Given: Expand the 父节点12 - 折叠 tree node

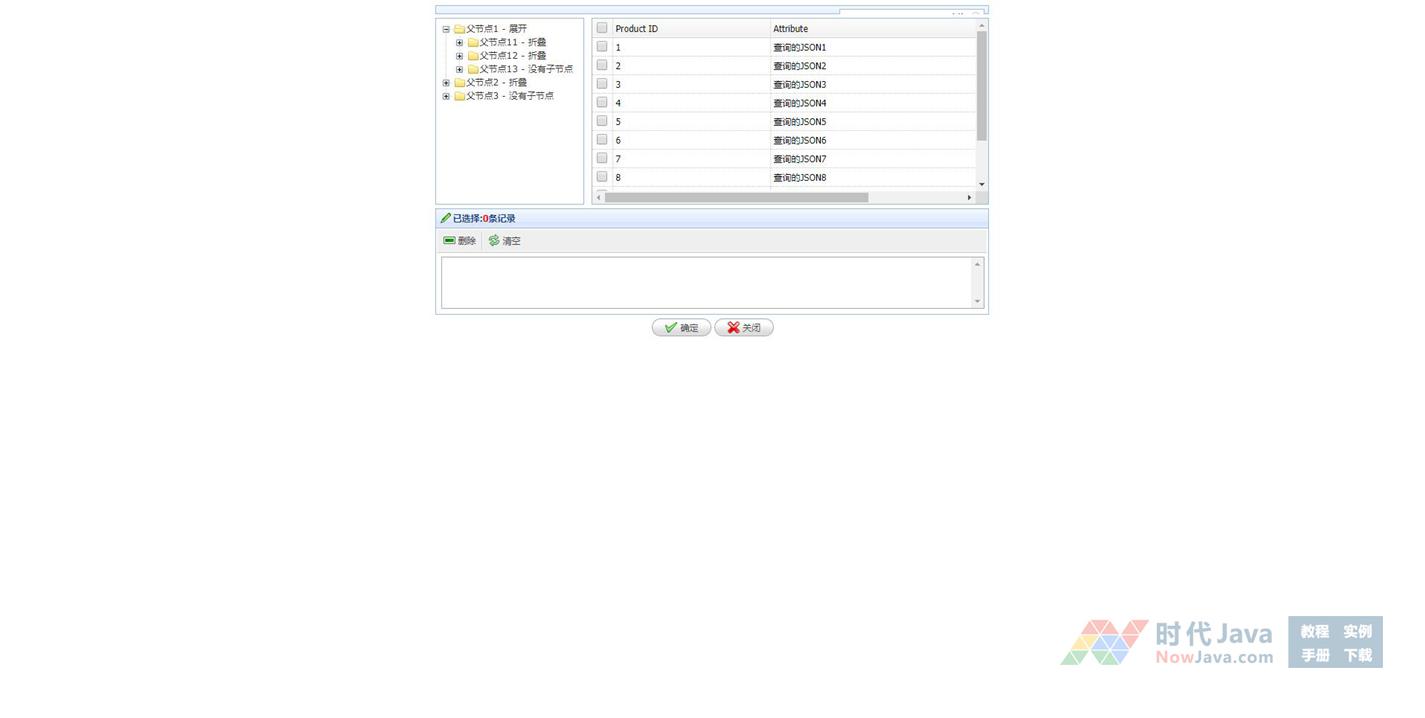Looking at the screenshot, I should 459,56.
